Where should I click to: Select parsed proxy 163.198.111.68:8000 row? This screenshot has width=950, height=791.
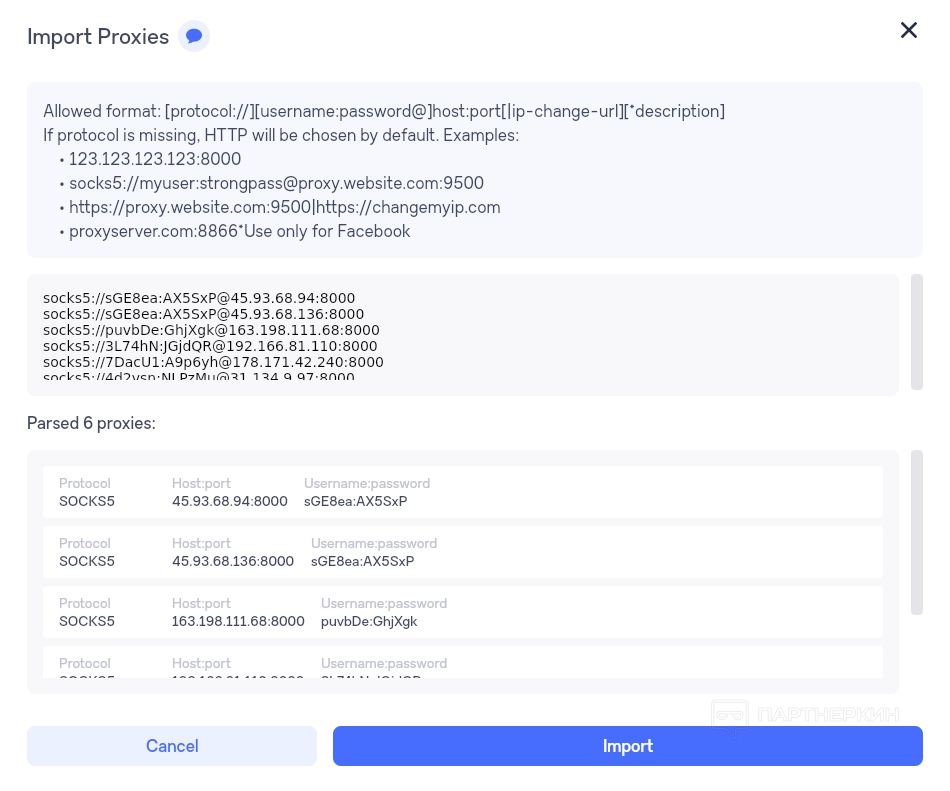(x=462, y=612)
